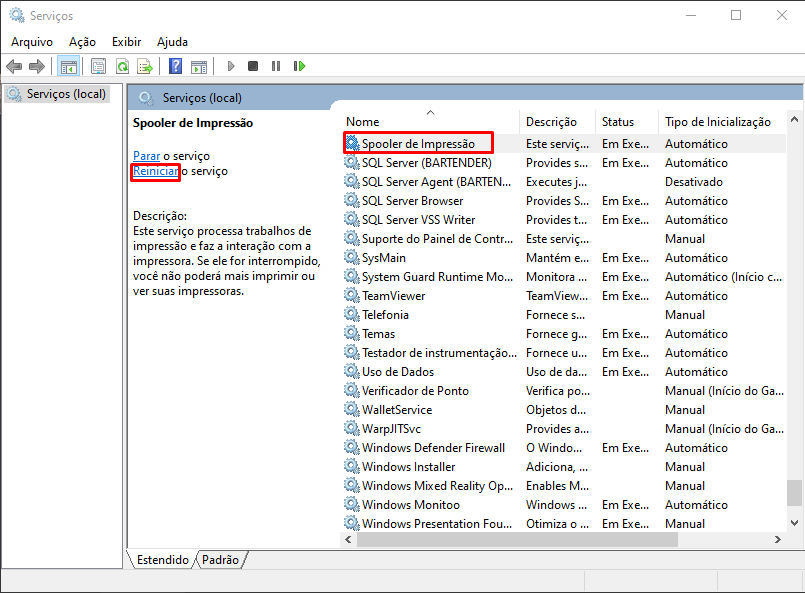Click the Stop Service square icon
This screenshot has width=805, height=593.
253,66
